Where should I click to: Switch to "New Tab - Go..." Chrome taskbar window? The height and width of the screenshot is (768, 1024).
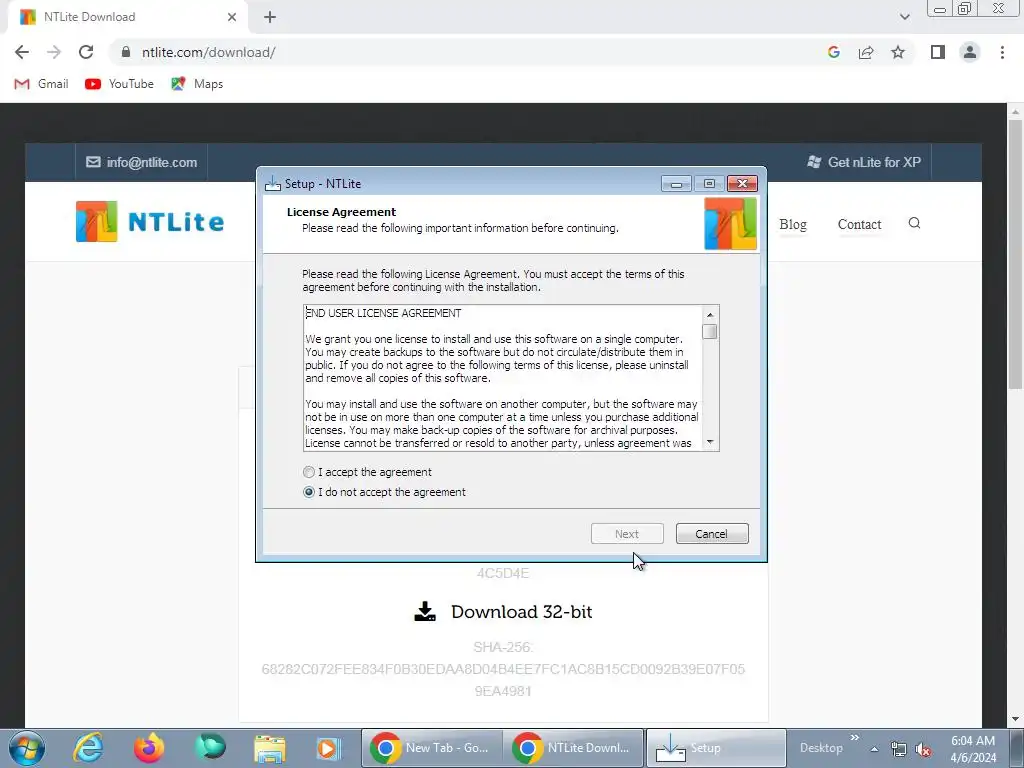432,748
